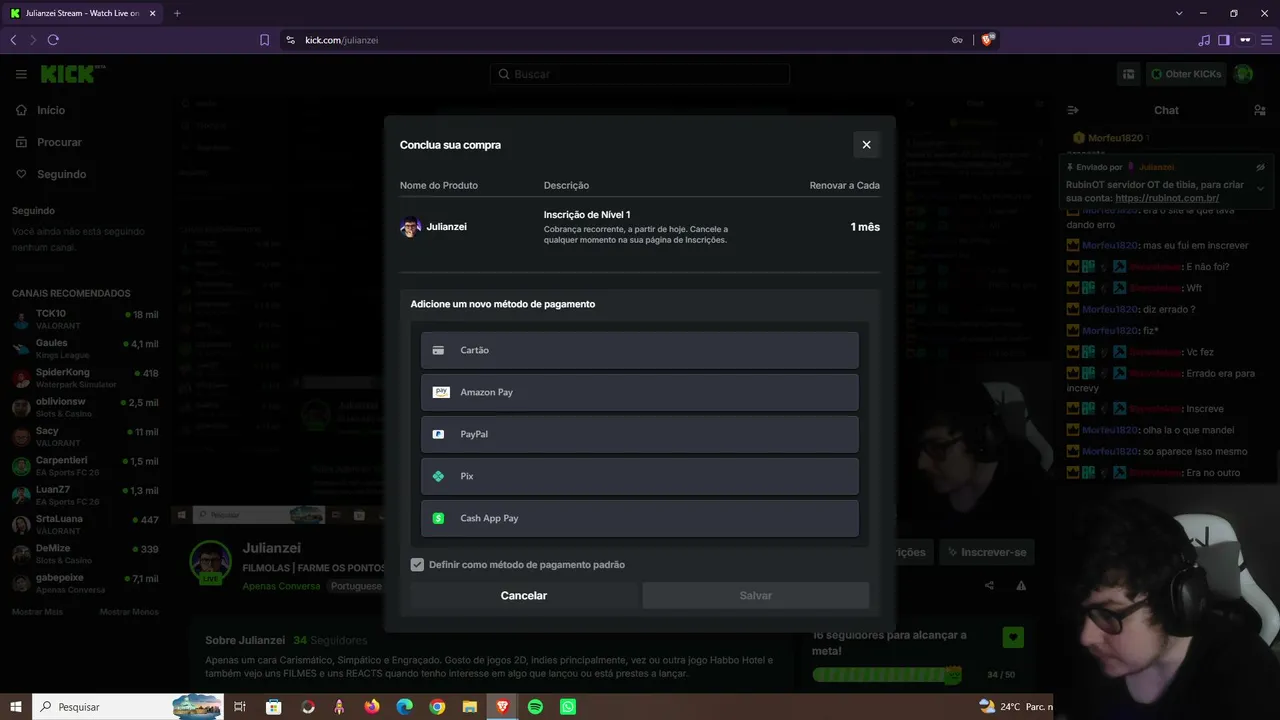Open the user profile avatar menu
Viewport: 1280px width, 720px height.
[1244, 74]
